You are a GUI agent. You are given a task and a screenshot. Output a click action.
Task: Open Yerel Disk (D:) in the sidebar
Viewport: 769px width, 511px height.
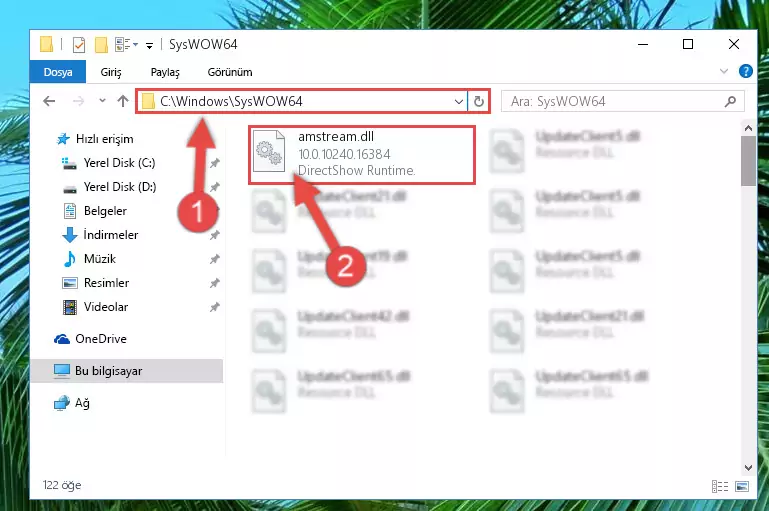[120, 187]
